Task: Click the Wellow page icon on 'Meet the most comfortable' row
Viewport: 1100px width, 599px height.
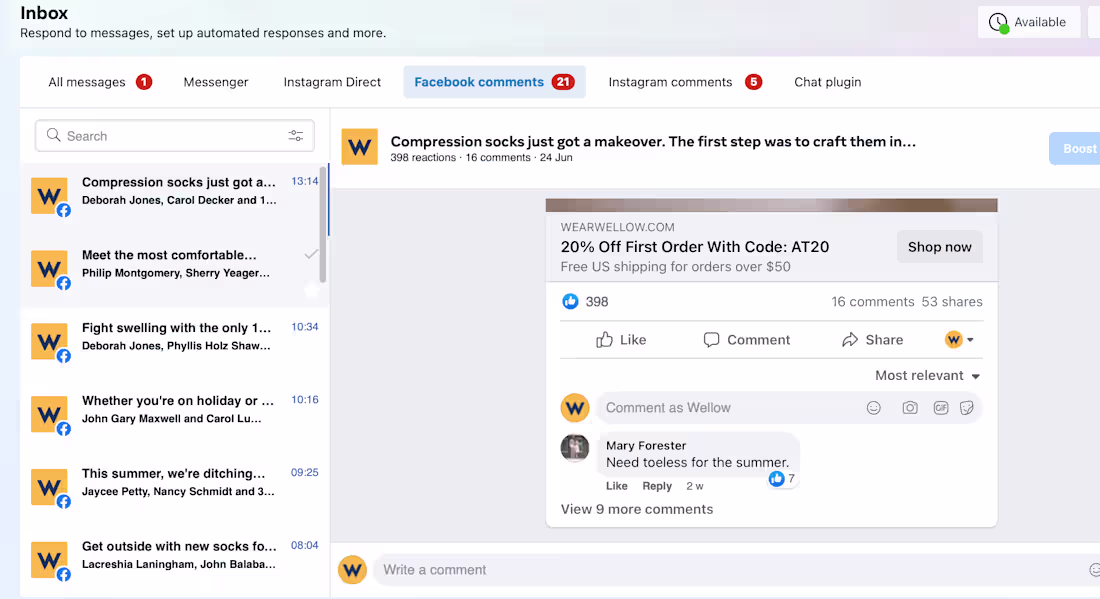Action: click(x=49, y=269)
